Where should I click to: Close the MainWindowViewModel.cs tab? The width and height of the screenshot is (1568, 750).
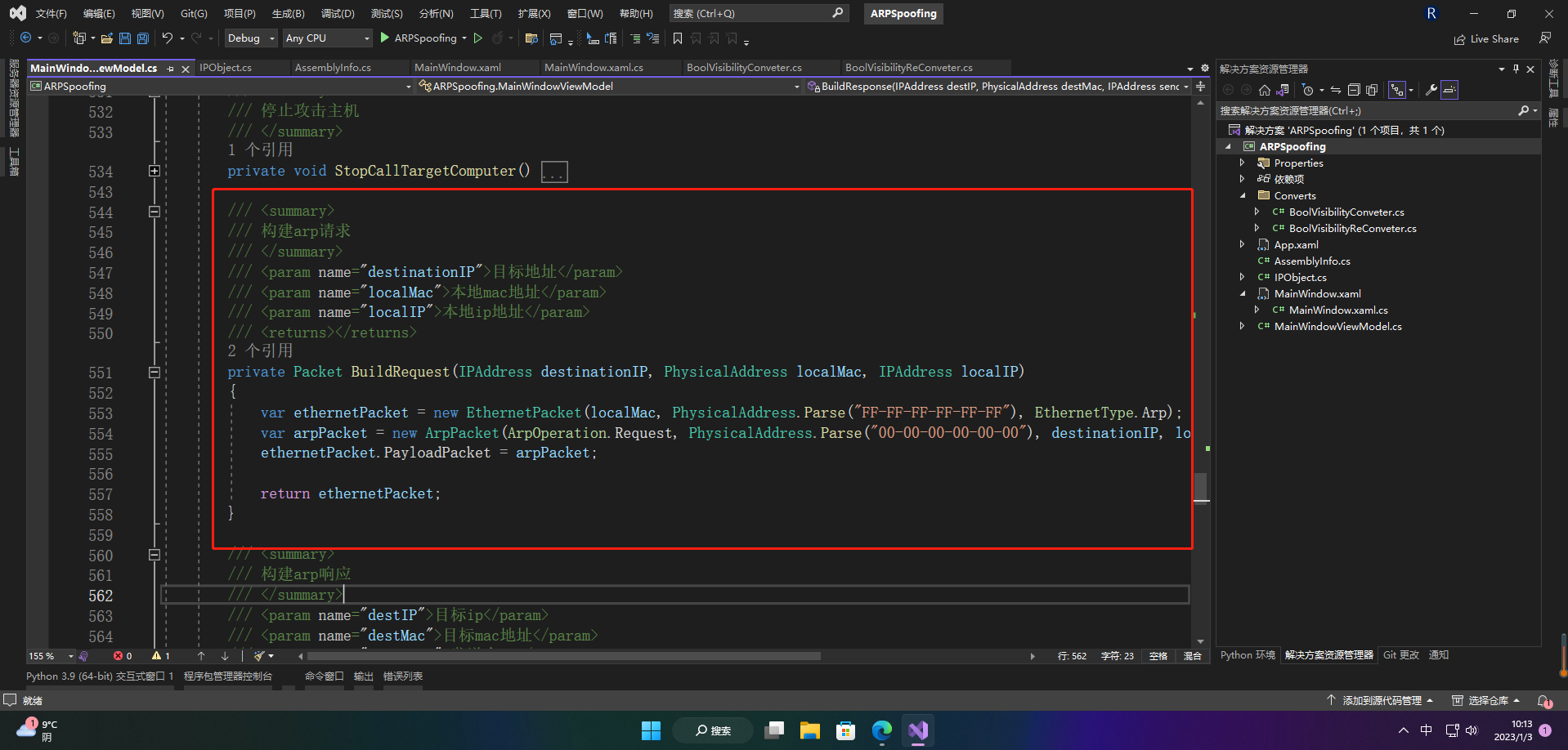click(x=186, y=69)
